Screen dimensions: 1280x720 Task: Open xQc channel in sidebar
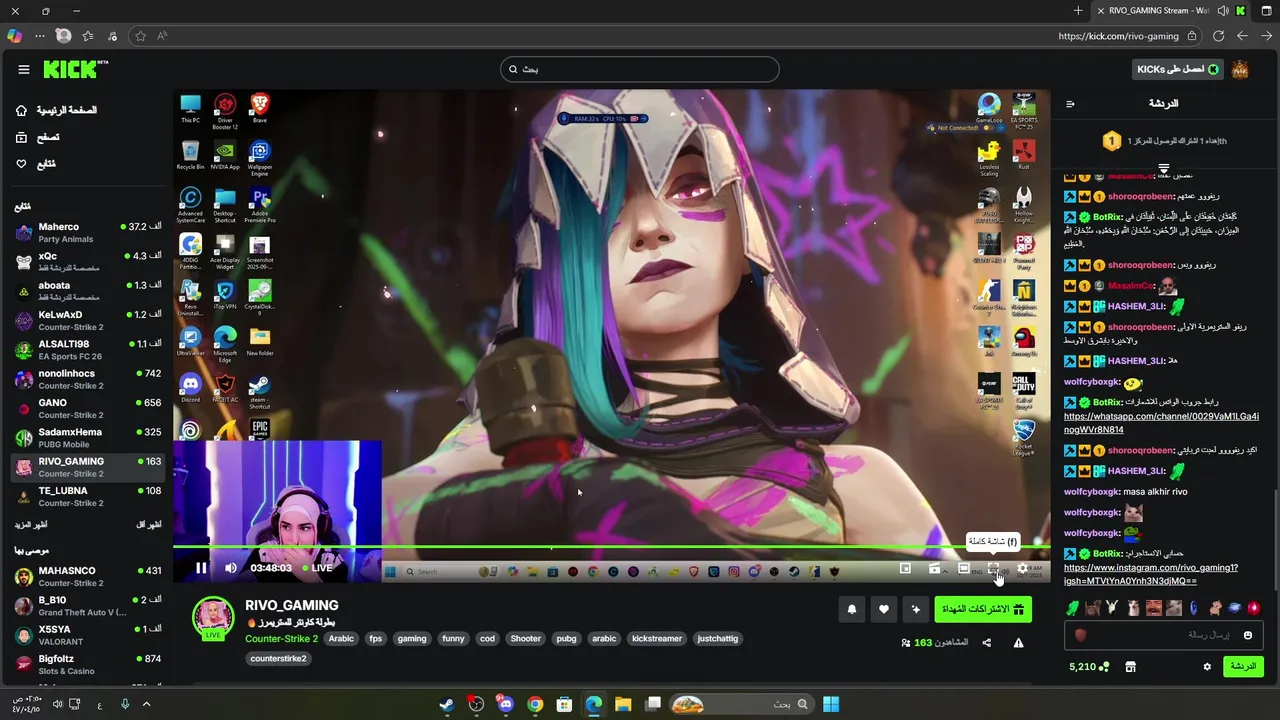pyautogui.click(x=88, y=262)
